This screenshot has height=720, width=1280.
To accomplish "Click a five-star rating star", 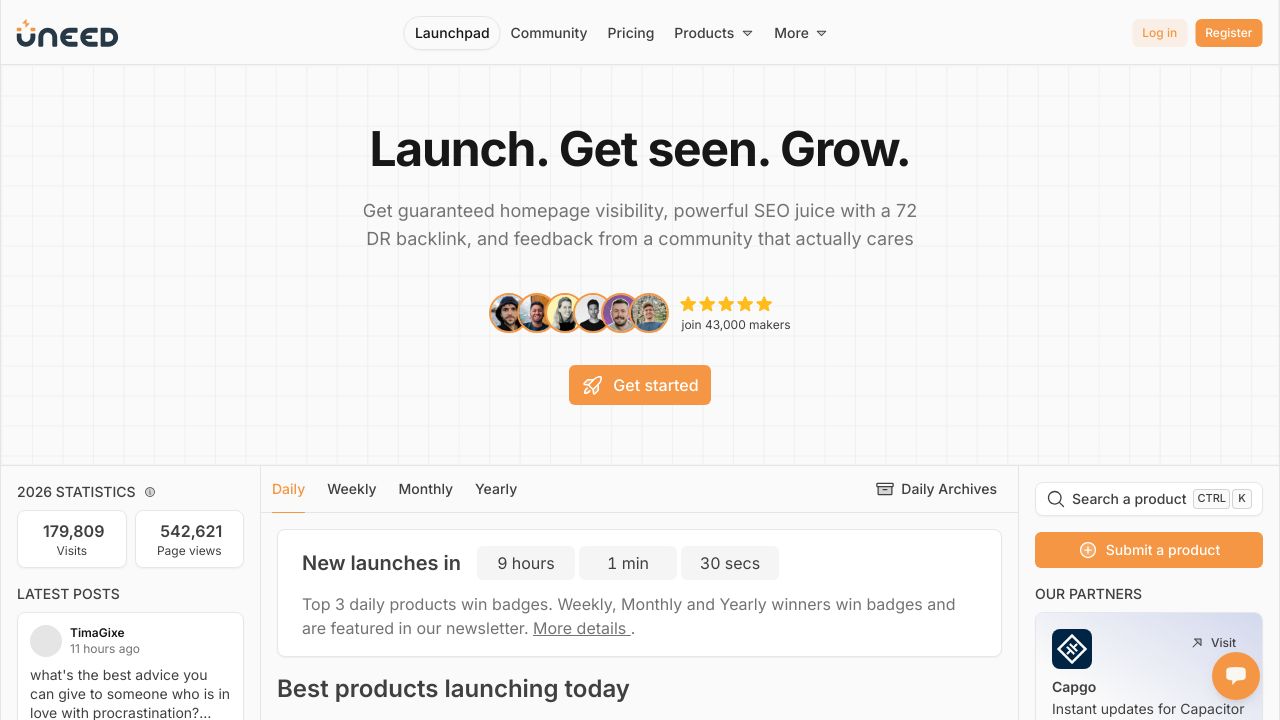I will [726, 304].
